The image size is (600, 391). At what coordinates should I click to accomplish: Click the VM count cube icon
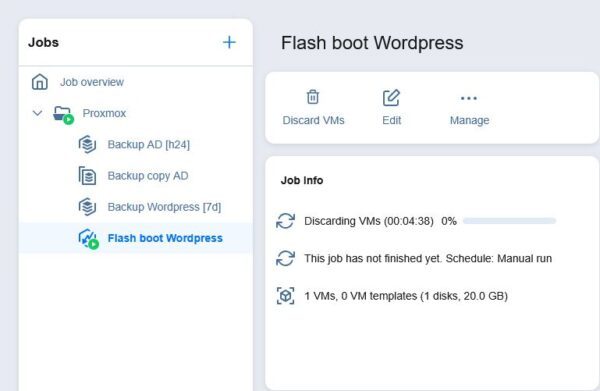[285, 296]
